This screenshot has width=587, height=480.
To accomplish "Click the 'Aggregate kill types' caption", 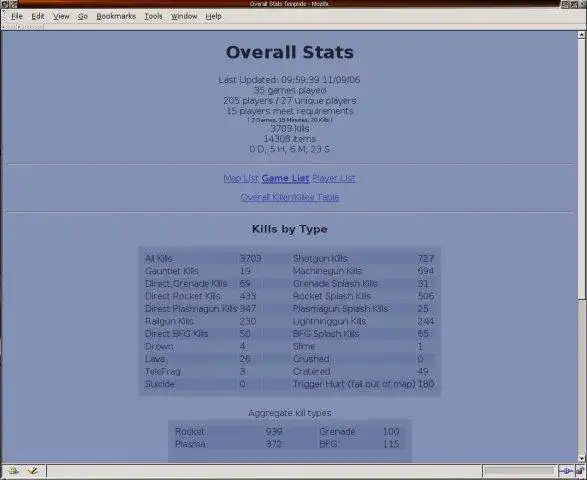I will [290, 413].
